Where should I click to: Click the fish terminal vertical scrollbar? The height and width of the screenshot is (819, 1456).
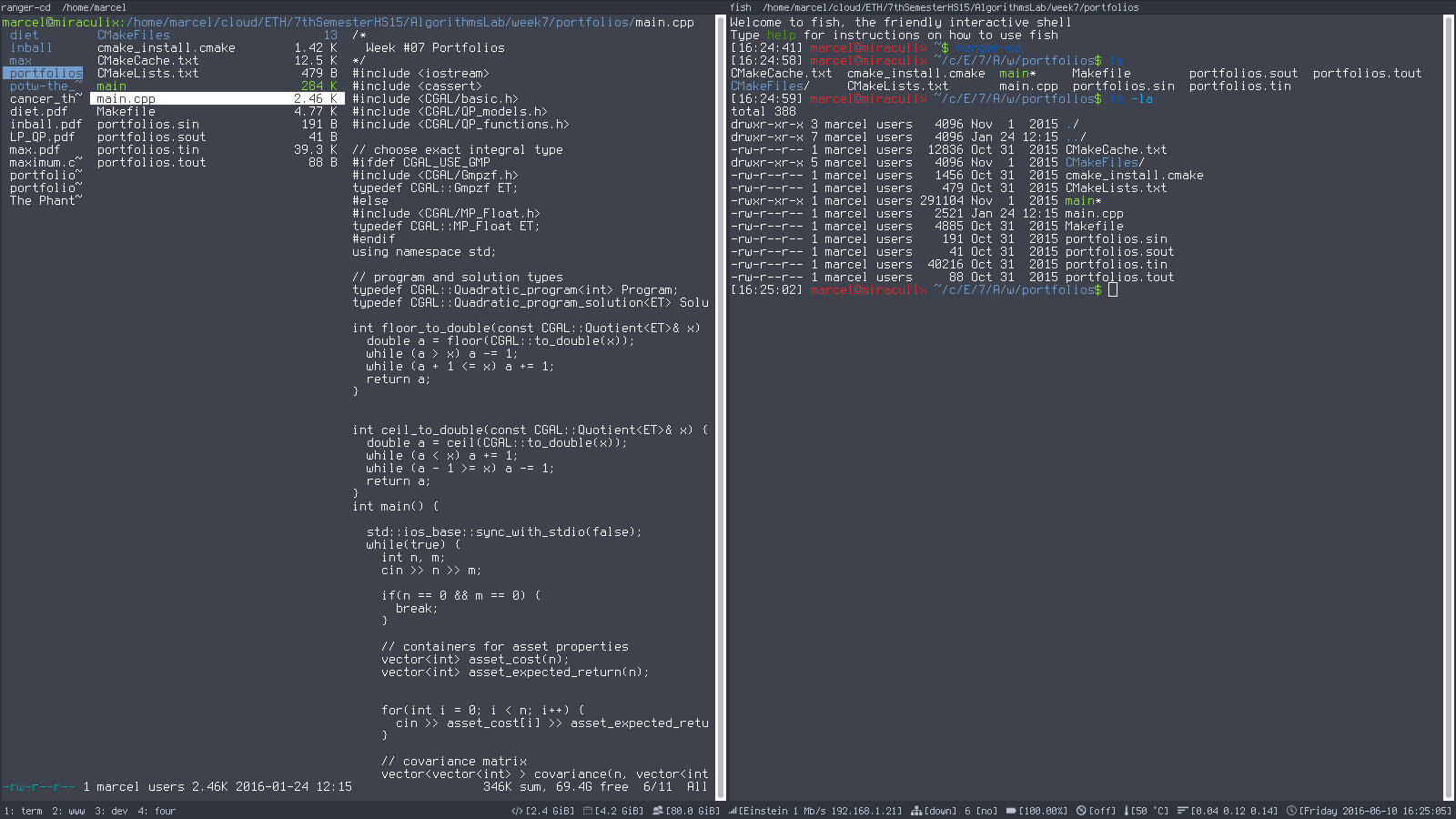click(x=1449, y=407)
